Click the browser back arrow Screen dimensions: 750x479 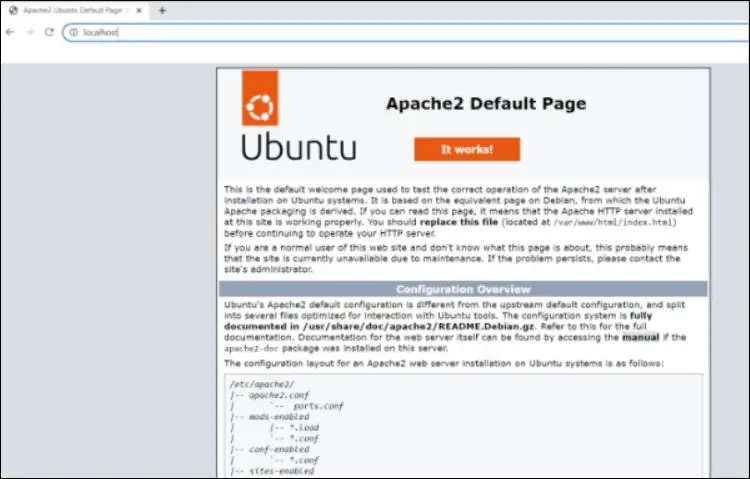point(10,32)
